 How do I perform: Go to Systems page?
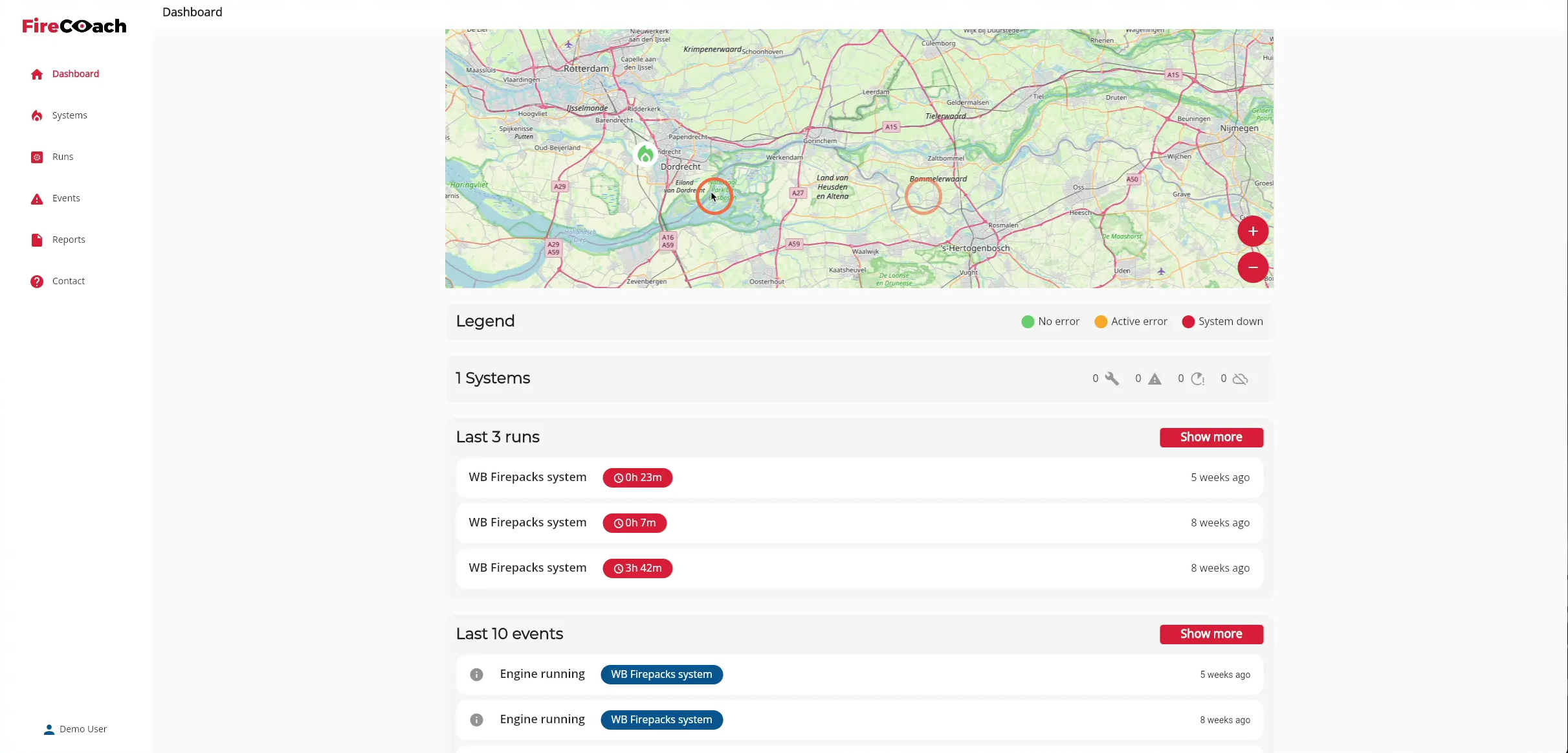(69, 115)
